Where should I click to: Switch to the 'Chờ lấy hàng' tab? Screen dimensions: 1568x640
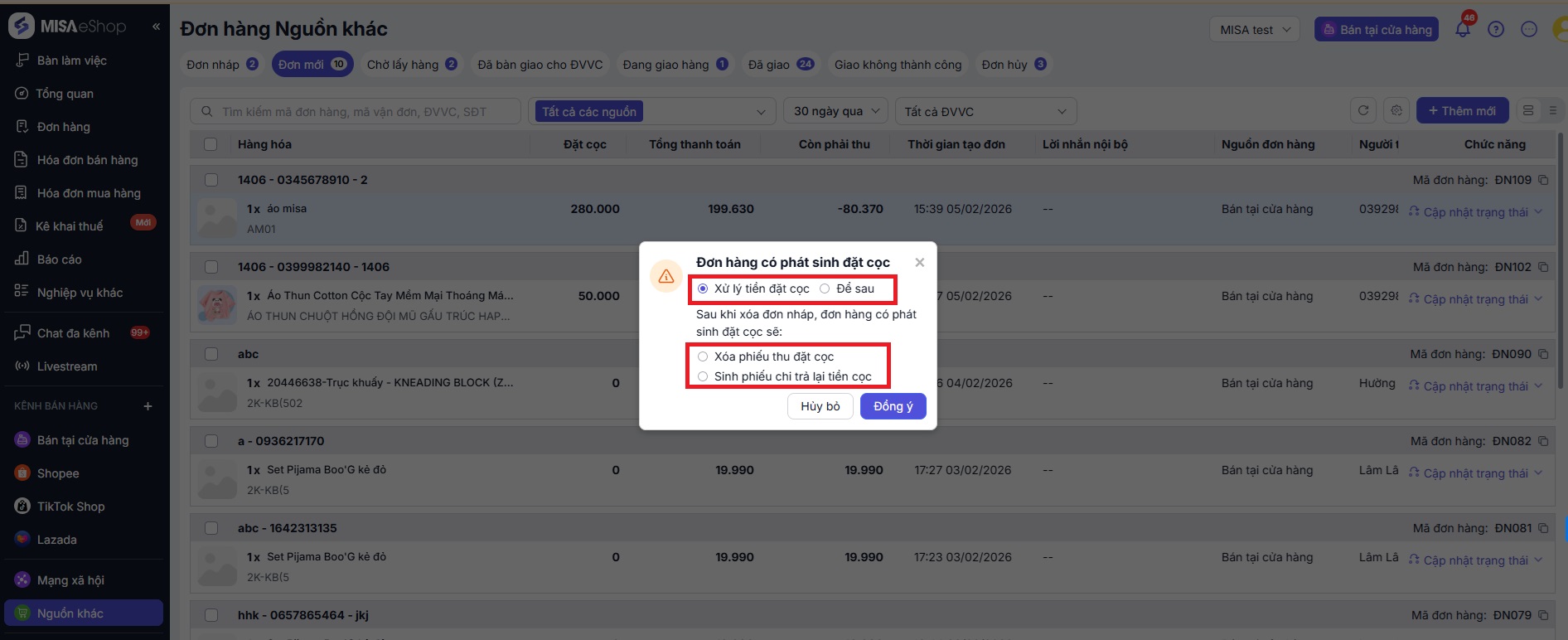pos(412,64)
